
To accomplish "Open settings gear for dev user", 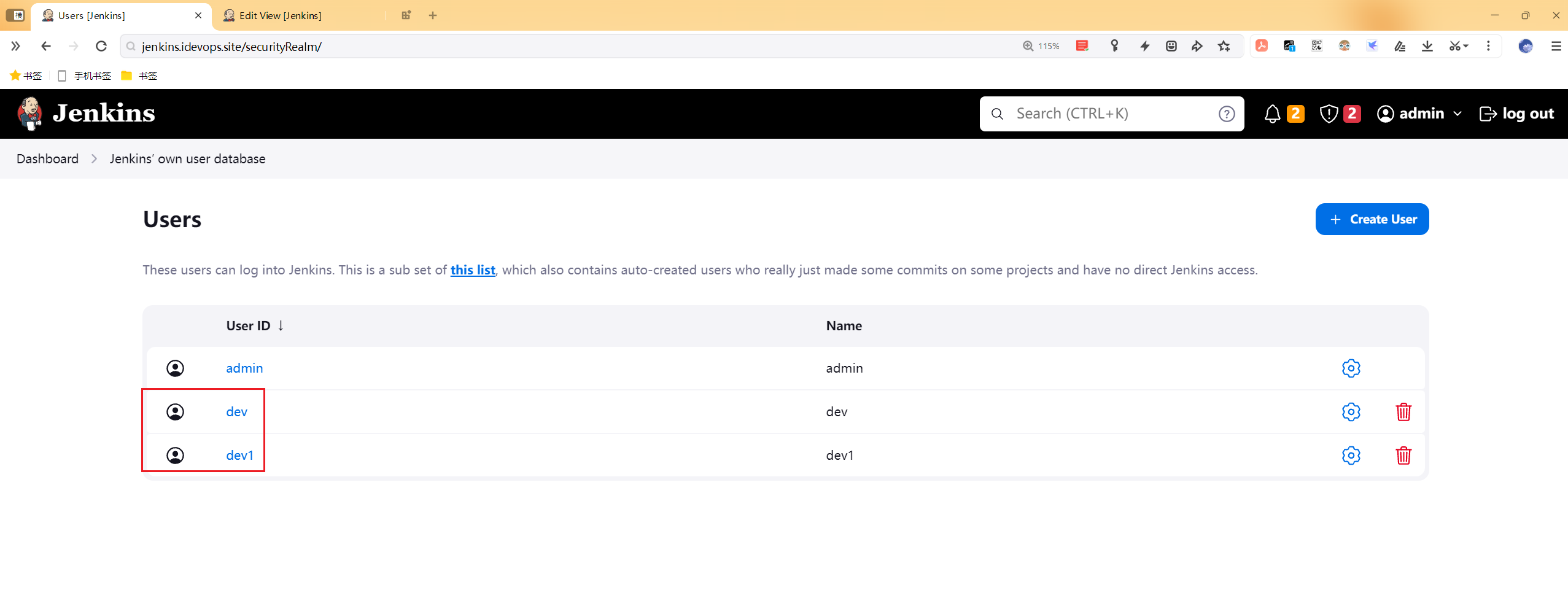I will pyautogui.click(x=1351, y=412).
